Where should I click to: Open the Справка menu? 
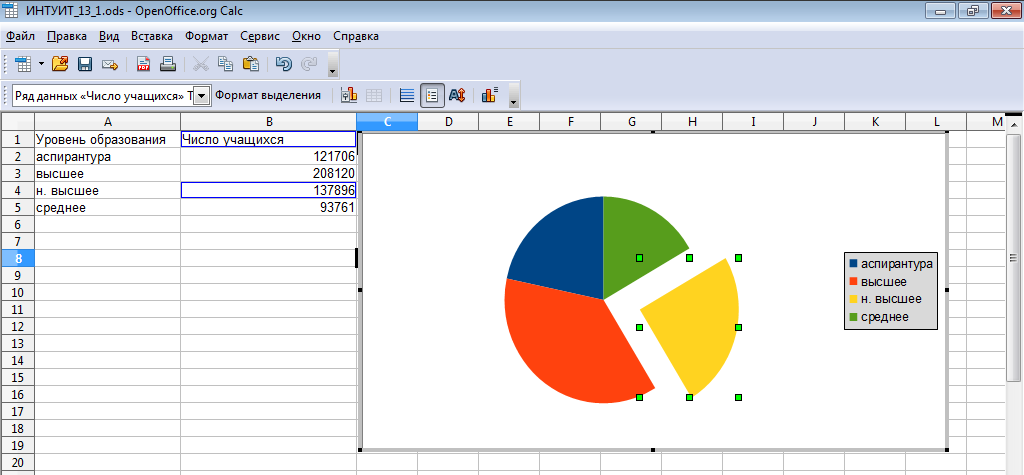click(355, 37)
